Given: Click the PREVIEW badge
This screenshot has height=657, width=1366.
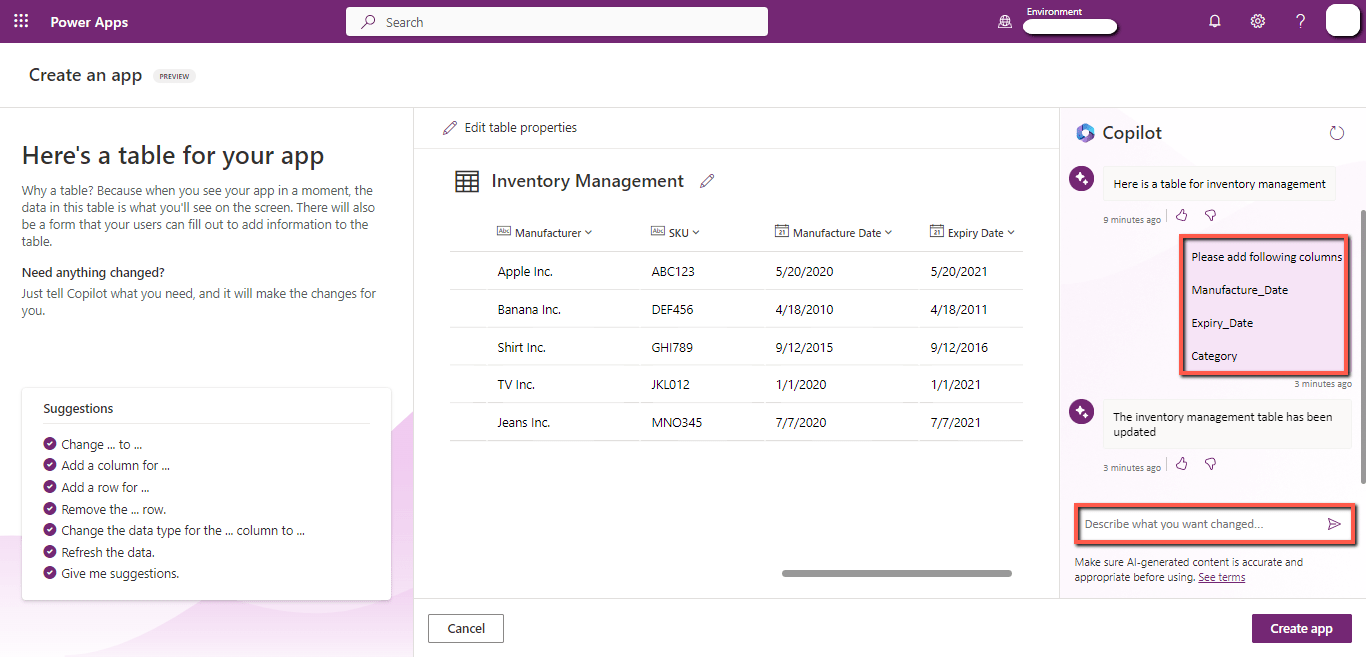Looking at the screenshot, I should click(x=174, y=76).
